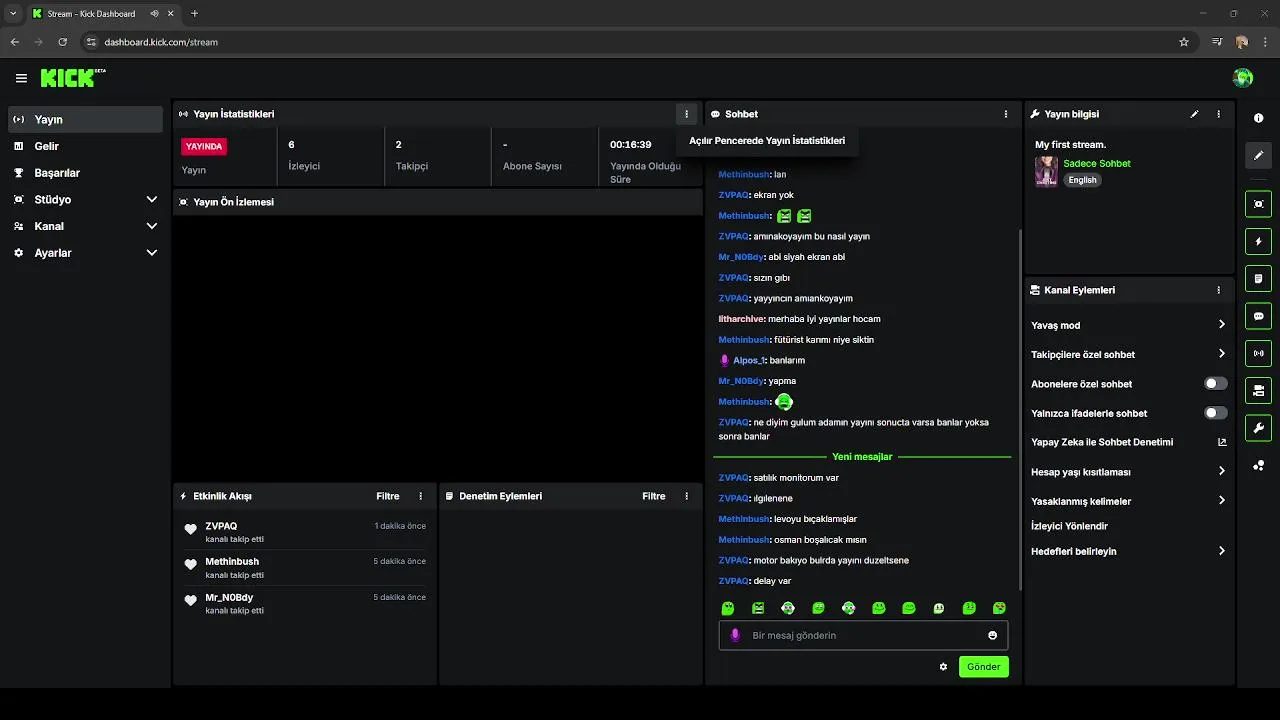Open a new browser tab

pyautogui.click(x=194, y=13)
